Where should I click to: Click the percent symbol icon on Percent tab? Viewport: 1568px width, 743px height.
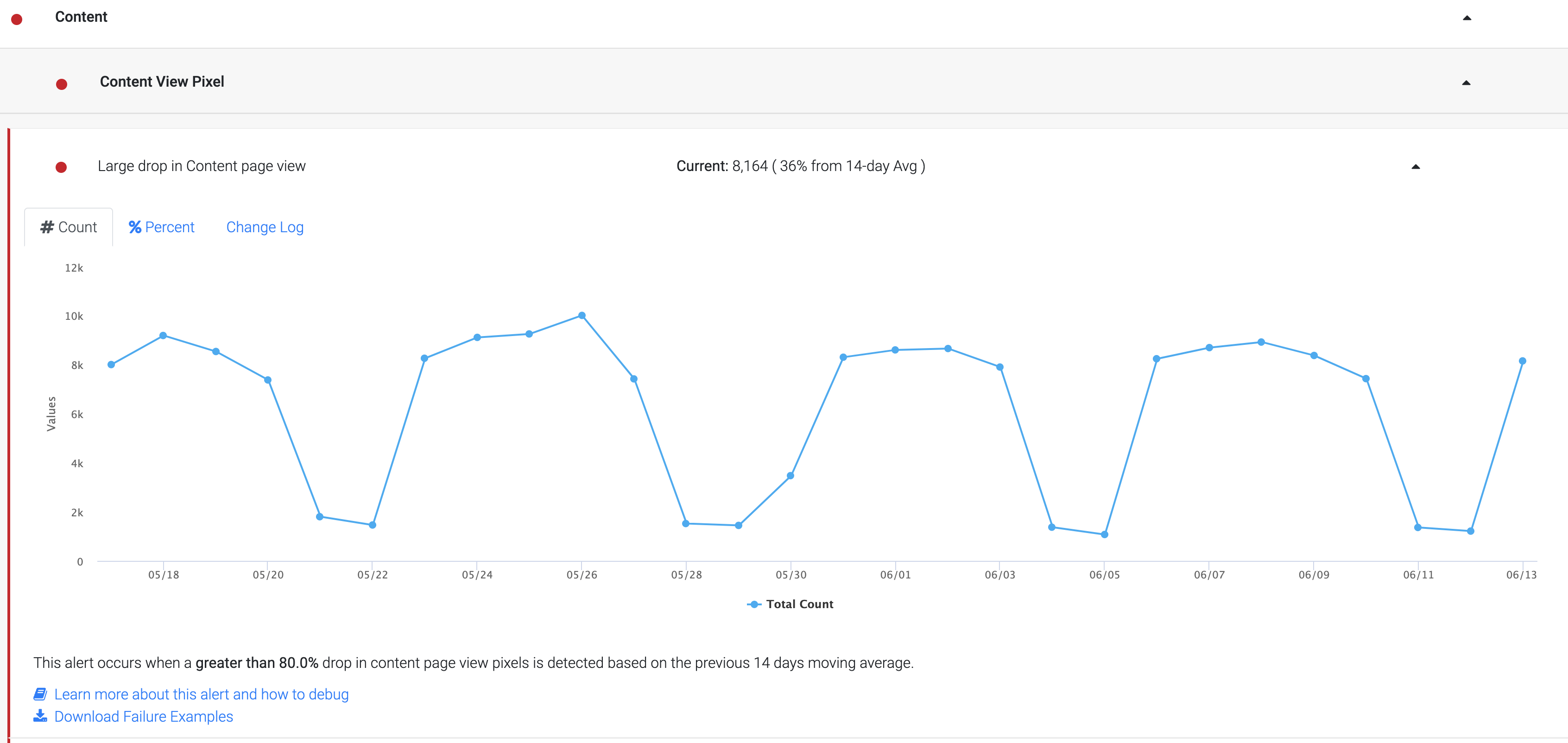pyautogui.click(x=134, y=227)
